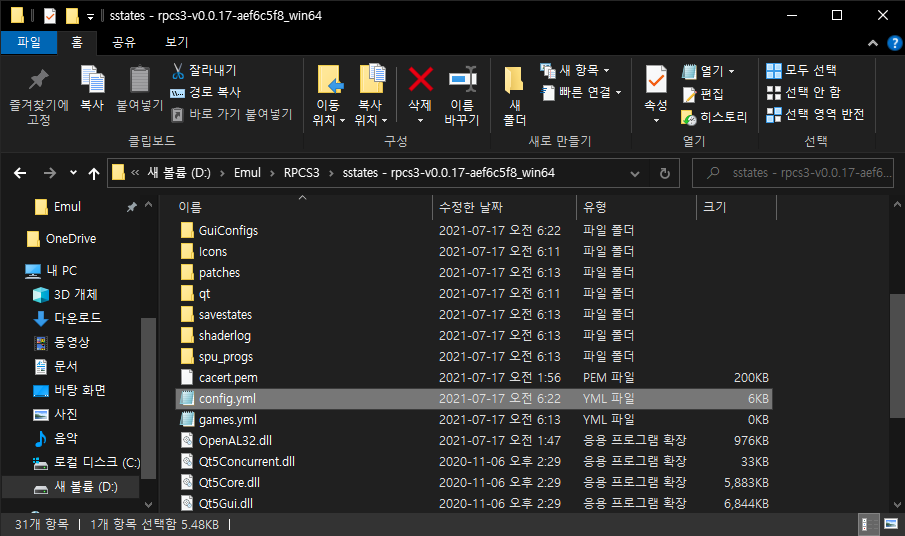Click RPCS3 in the address bar

pyautogui.click(x=301, y=173)
